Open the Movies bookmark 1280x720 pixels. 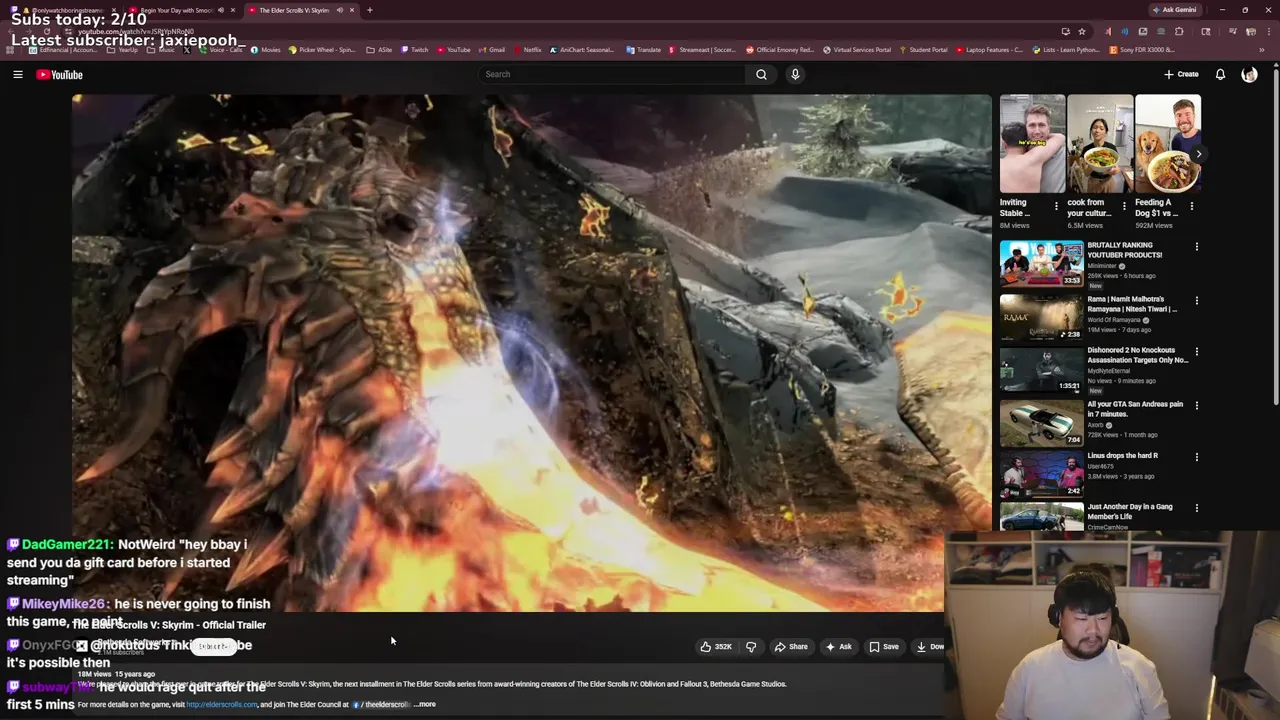[266, 50]
